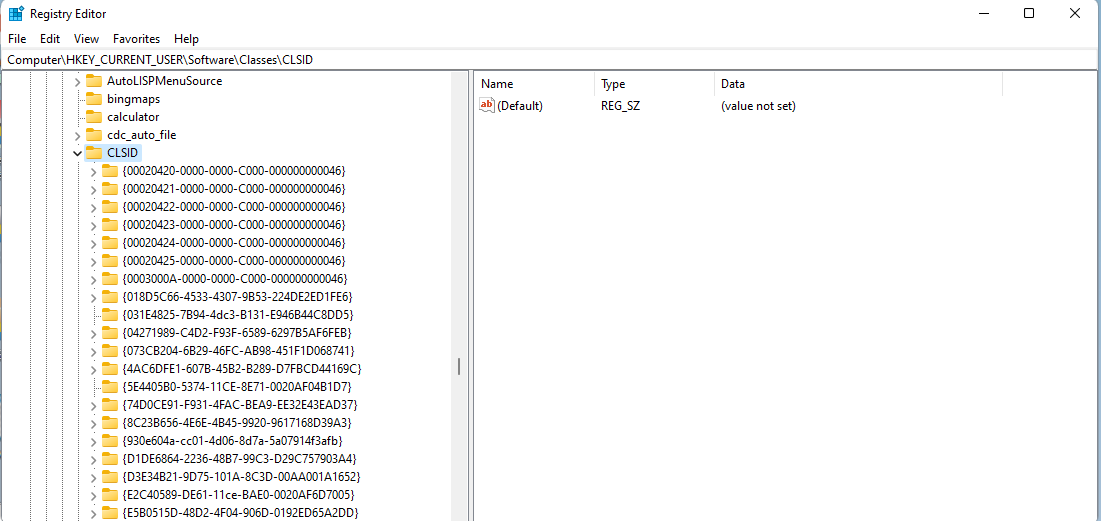Expand the {D1DE6864-2236-48B7-99C3-D29C757903A4} key
The image size is (1101, 521).
(x=93, y=459)
